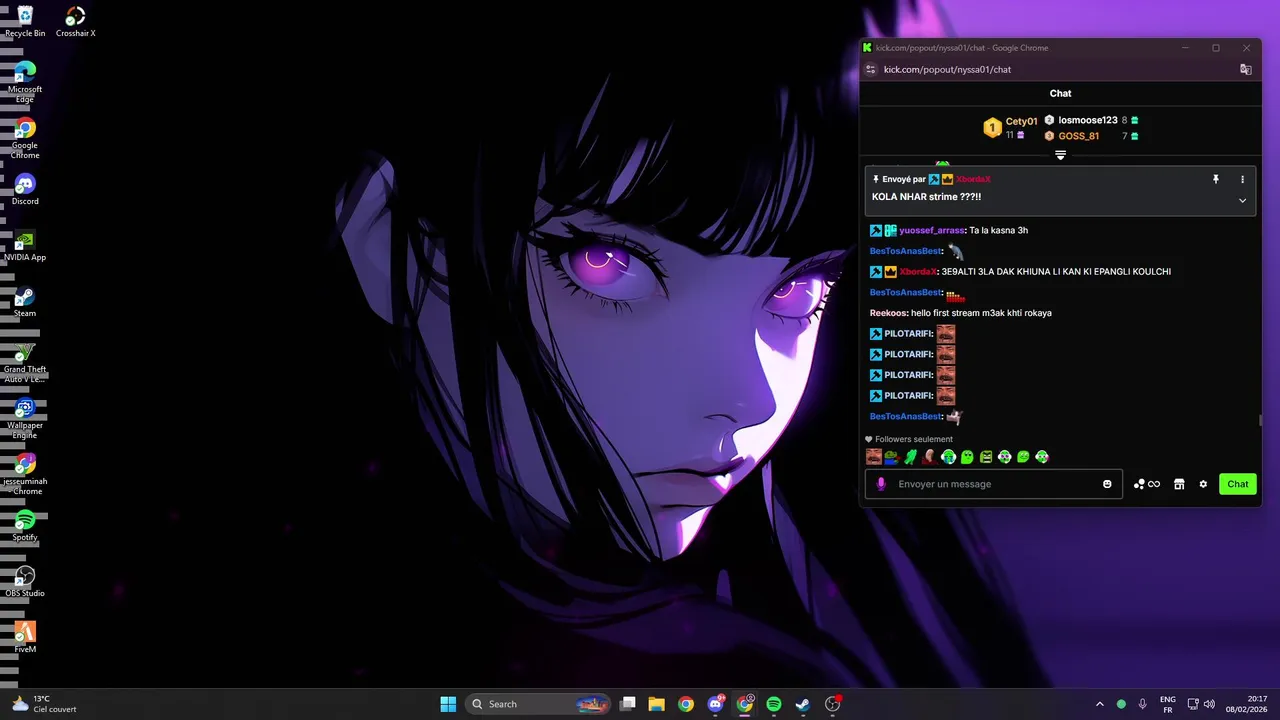Select the FiveM desktop shortcut

click(x=25, y=637)
